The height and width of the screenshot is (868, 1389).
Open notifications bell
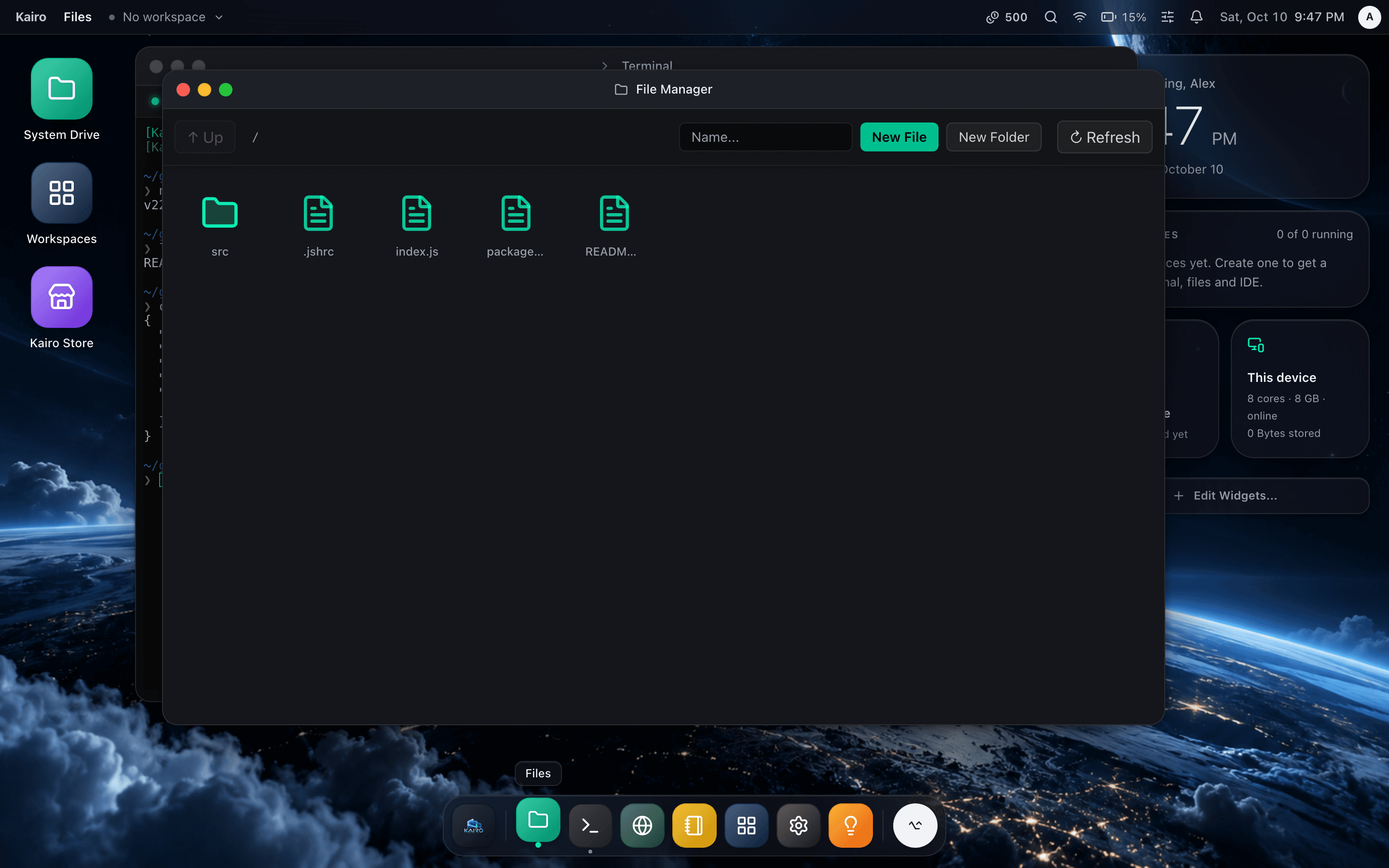[1196, 17]
